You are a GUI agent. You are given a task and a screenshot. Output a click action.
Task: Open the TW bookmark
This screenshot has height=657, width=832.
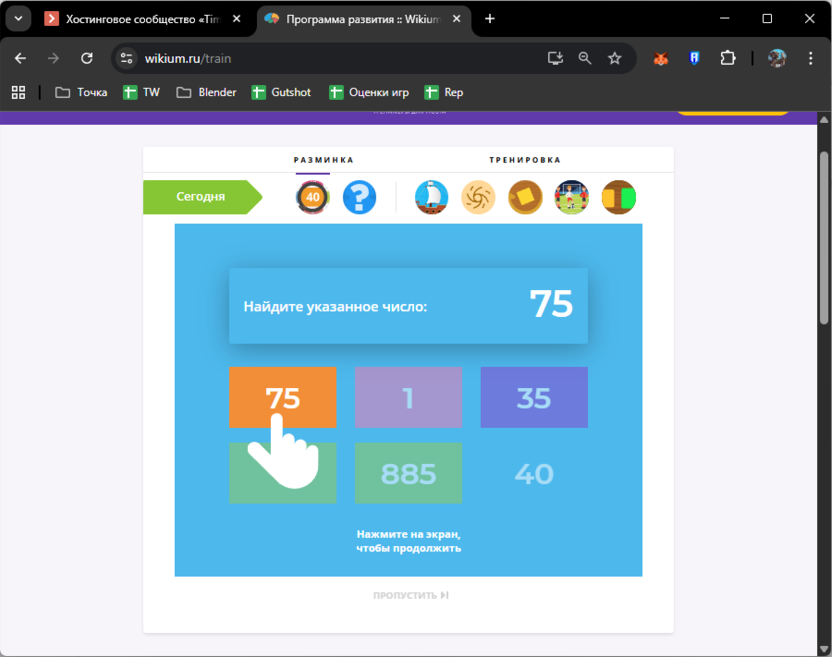[141, 92]
